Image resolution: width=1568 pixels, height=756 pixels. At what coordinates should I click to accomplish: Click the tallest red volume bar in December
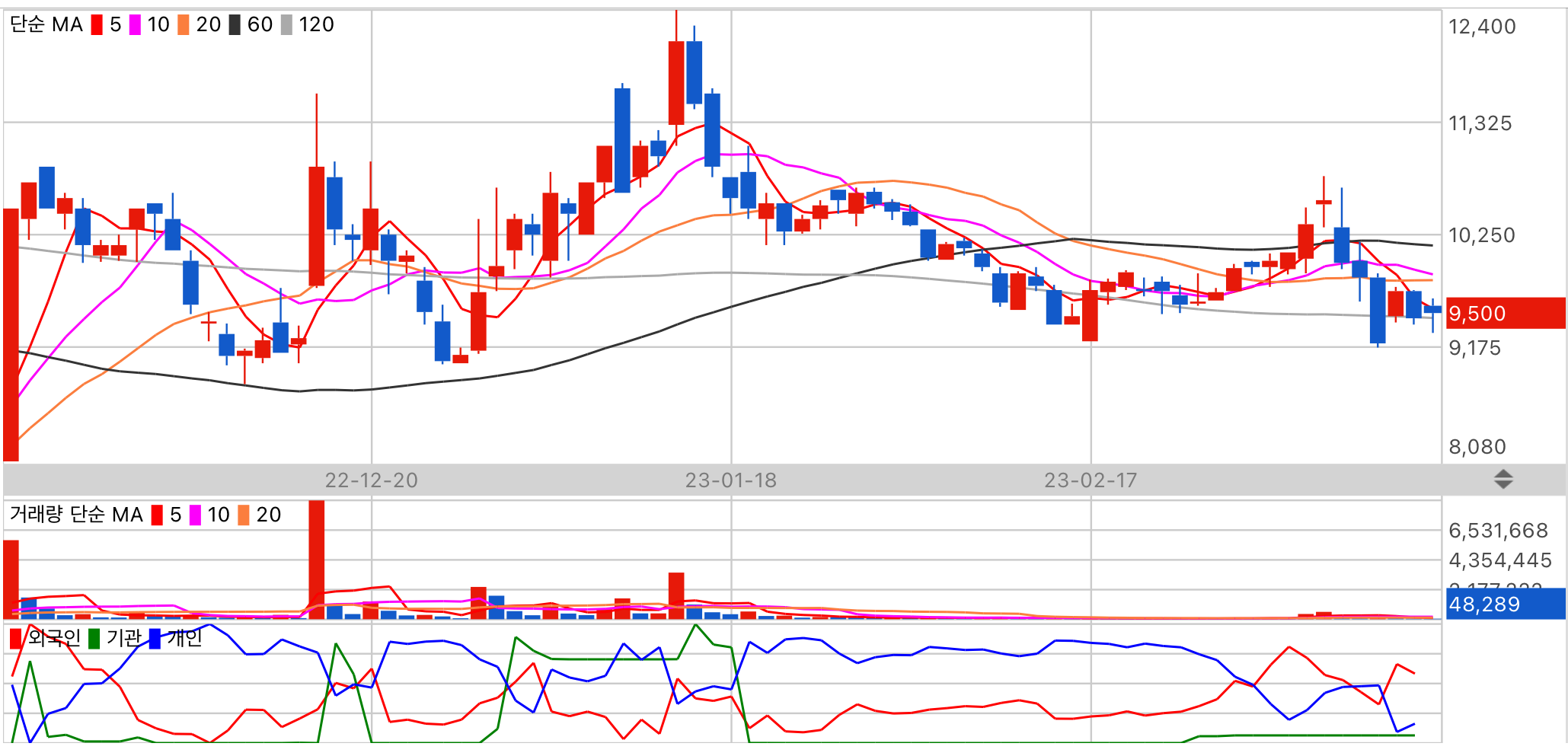317,560
